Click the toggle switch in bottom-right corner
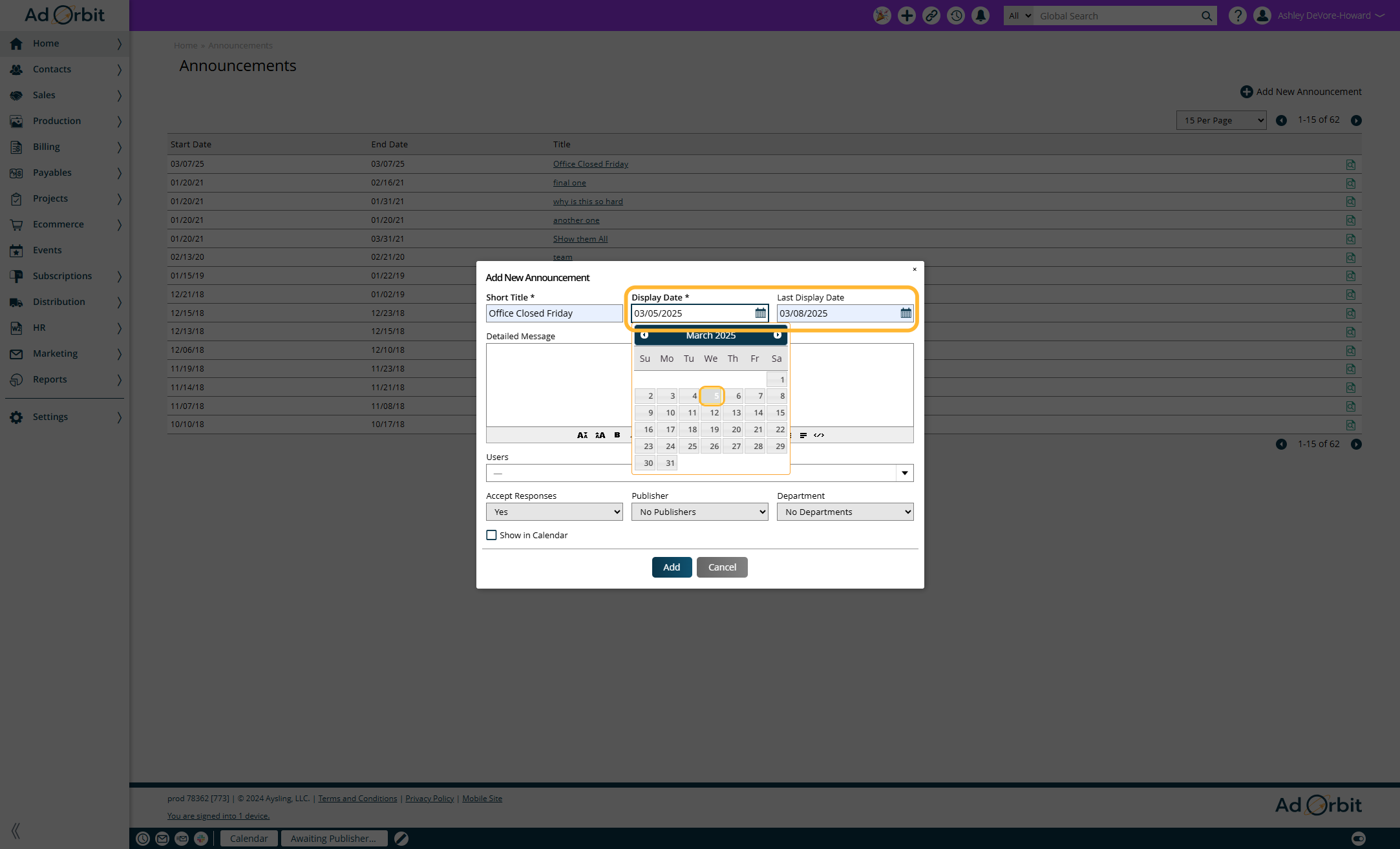The width and height of the screenshot is (1400, 849). [1359, 839]
